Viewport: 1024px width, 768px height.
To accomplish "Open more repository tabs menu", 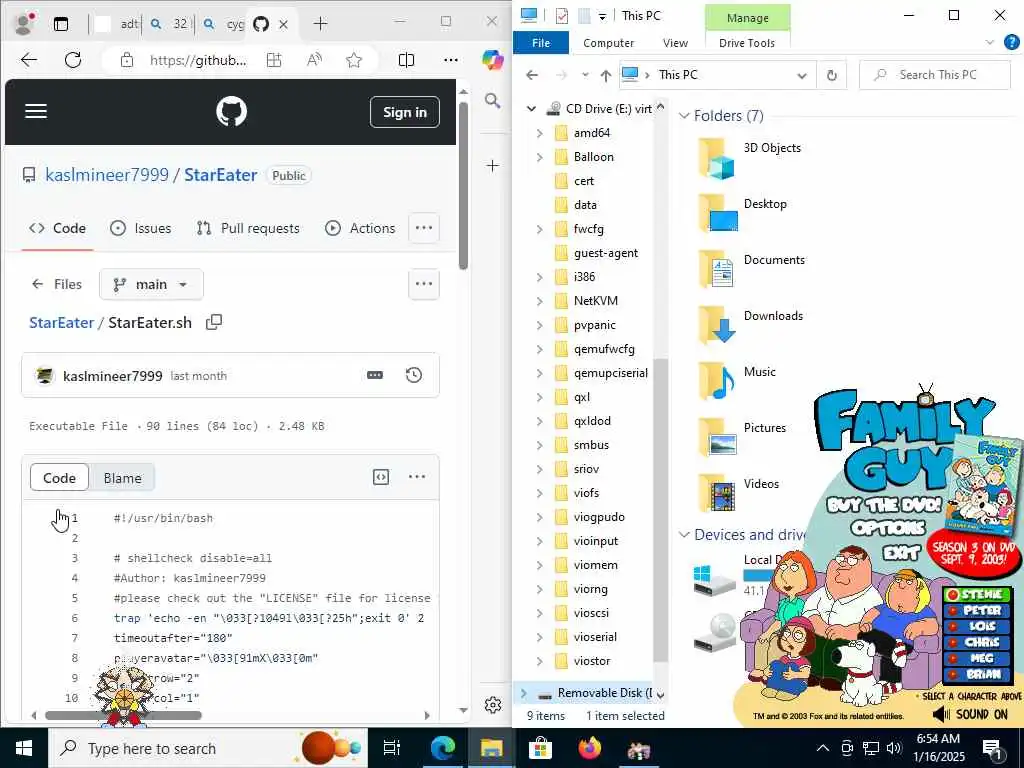I will click(424, 228).
